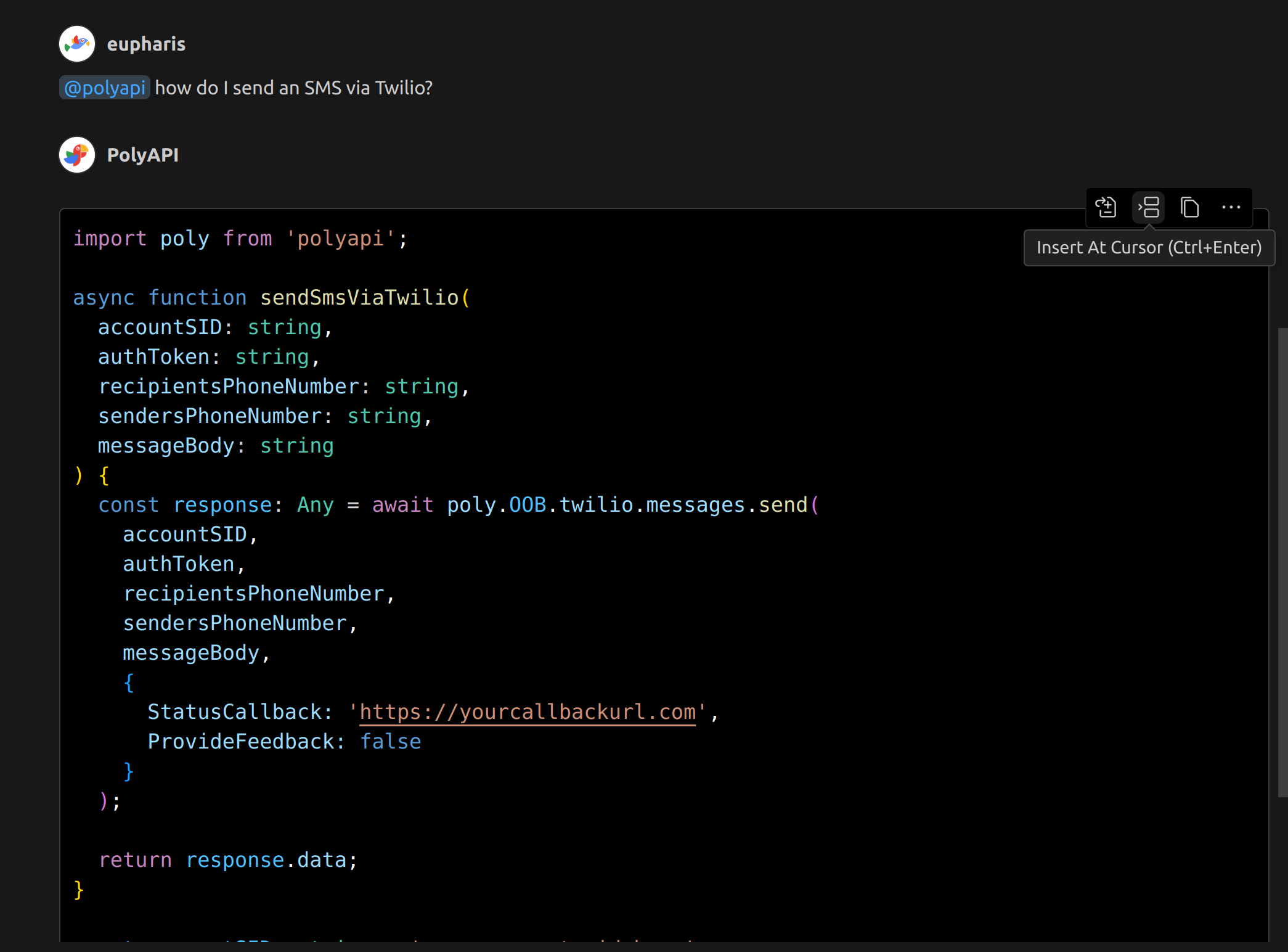Open the https://yourcallbackurl.com link
The height and width of the screenshot is (952, 1288).
click(x=528, y=712)
